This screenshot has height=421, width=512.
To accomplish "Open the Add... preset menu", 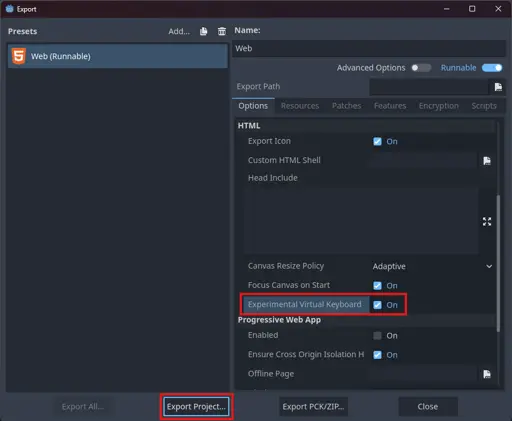I will [x=179, y=31].
